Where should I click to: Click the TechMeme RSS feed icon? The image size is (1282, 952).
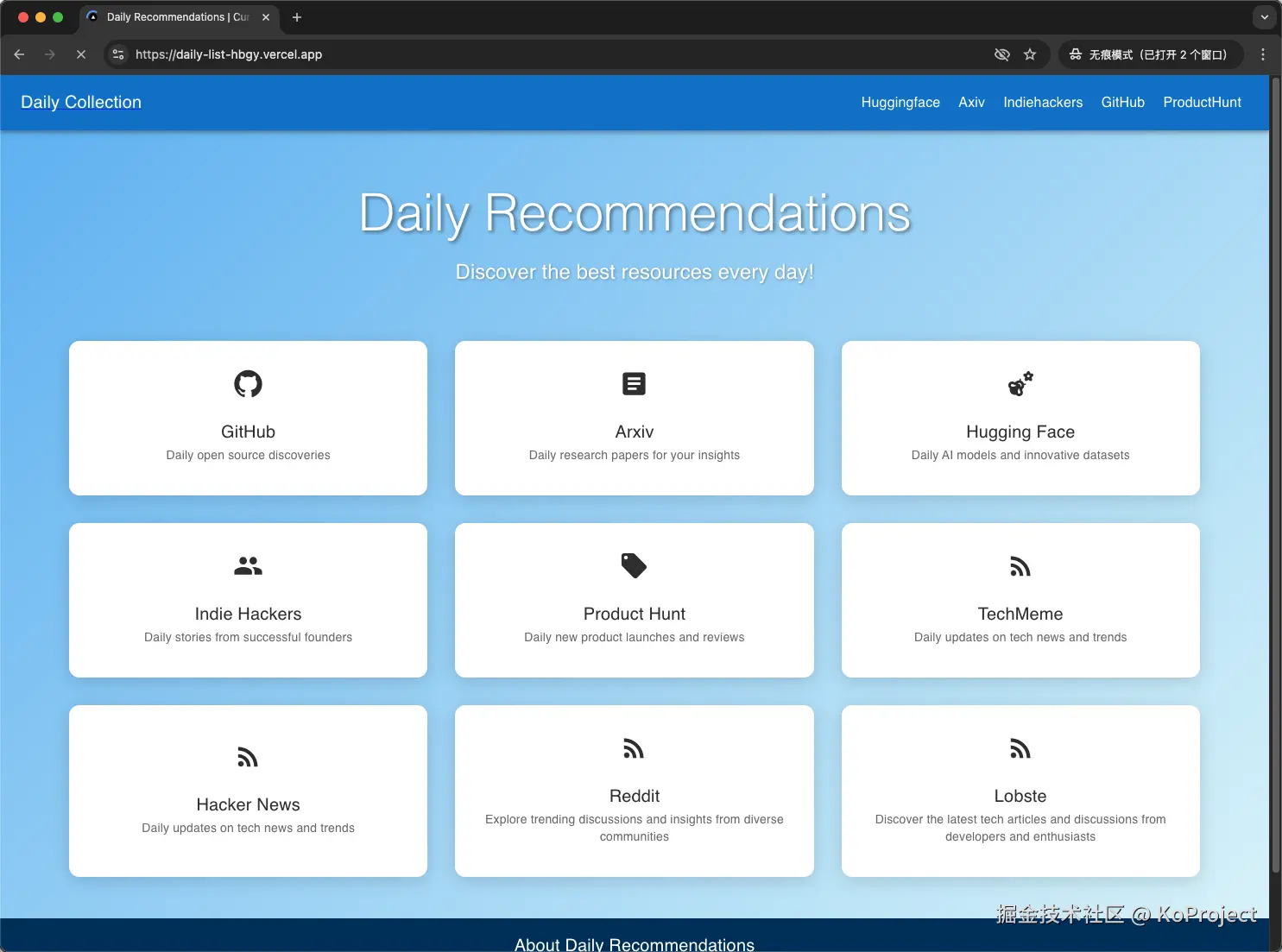tap(1020, 566)
